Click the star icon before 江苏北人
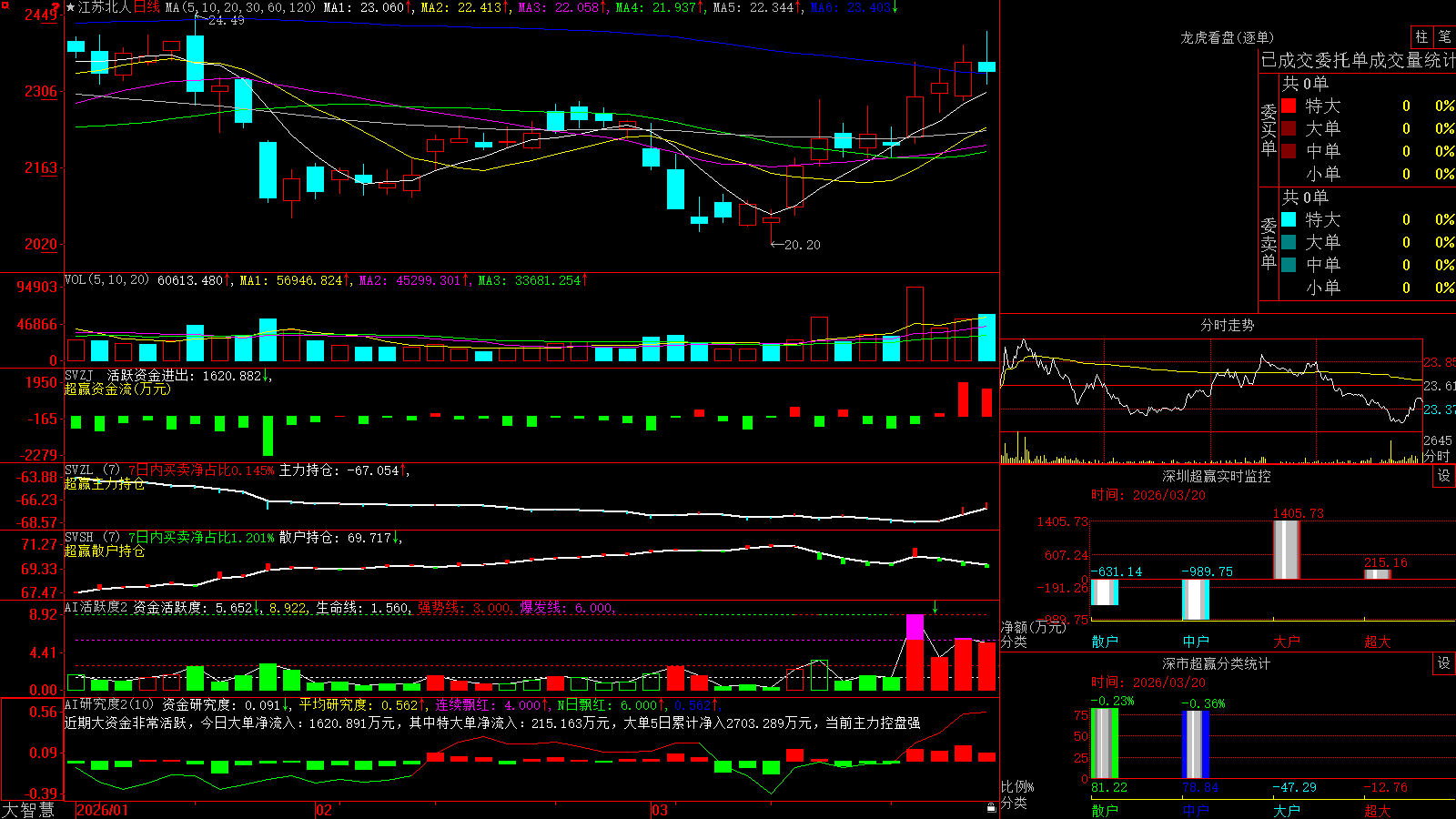The width and height of the screenshot is (1456, 819). [x=70, y=7]
